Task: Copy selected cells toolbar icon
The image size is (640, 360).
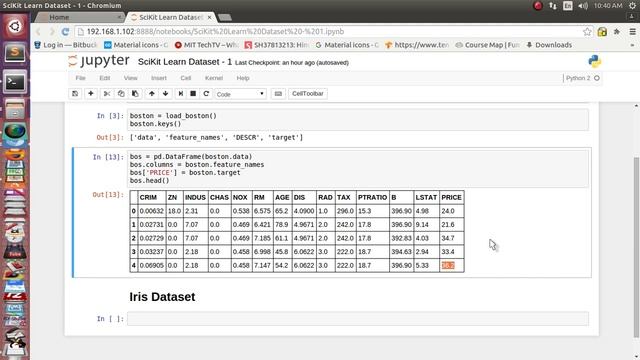Action: point(121,93)
